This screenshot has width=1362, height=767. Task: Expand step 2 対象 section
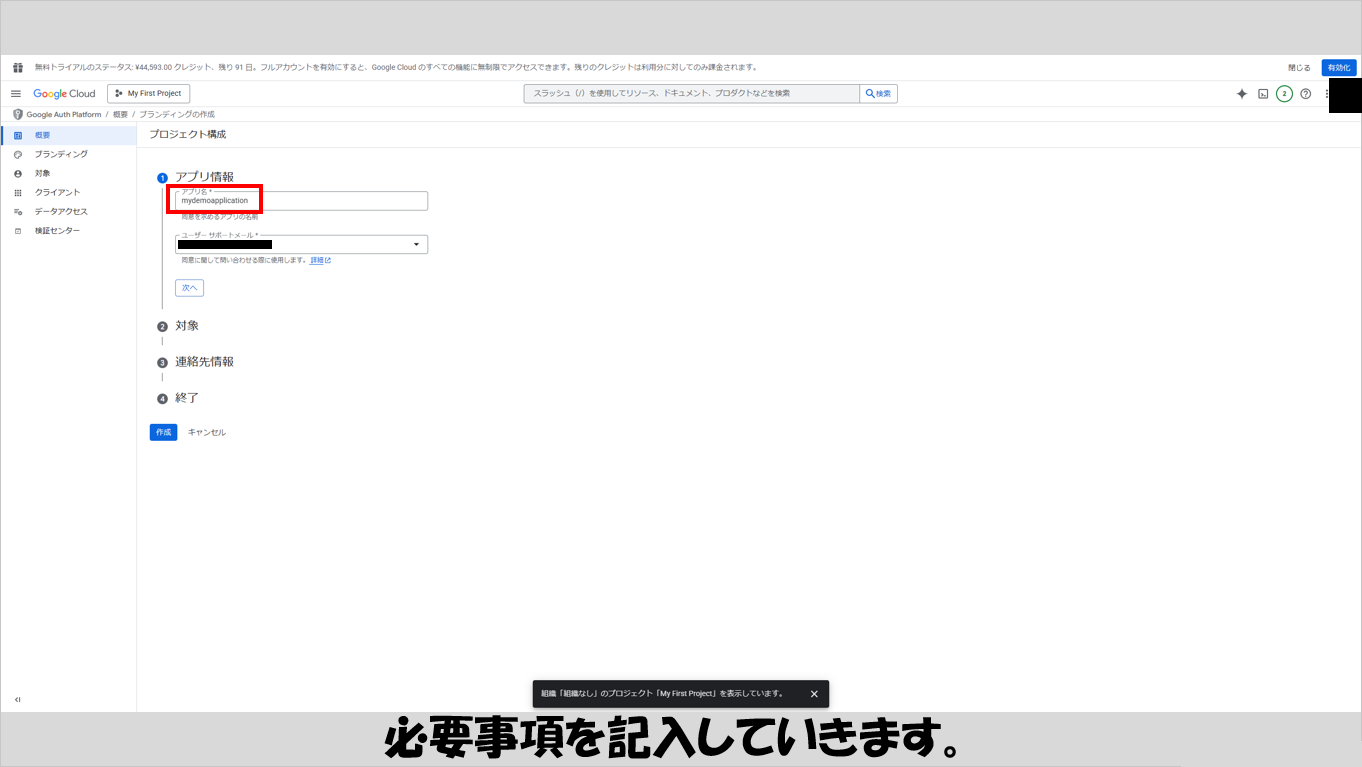(x=187, y=326)
